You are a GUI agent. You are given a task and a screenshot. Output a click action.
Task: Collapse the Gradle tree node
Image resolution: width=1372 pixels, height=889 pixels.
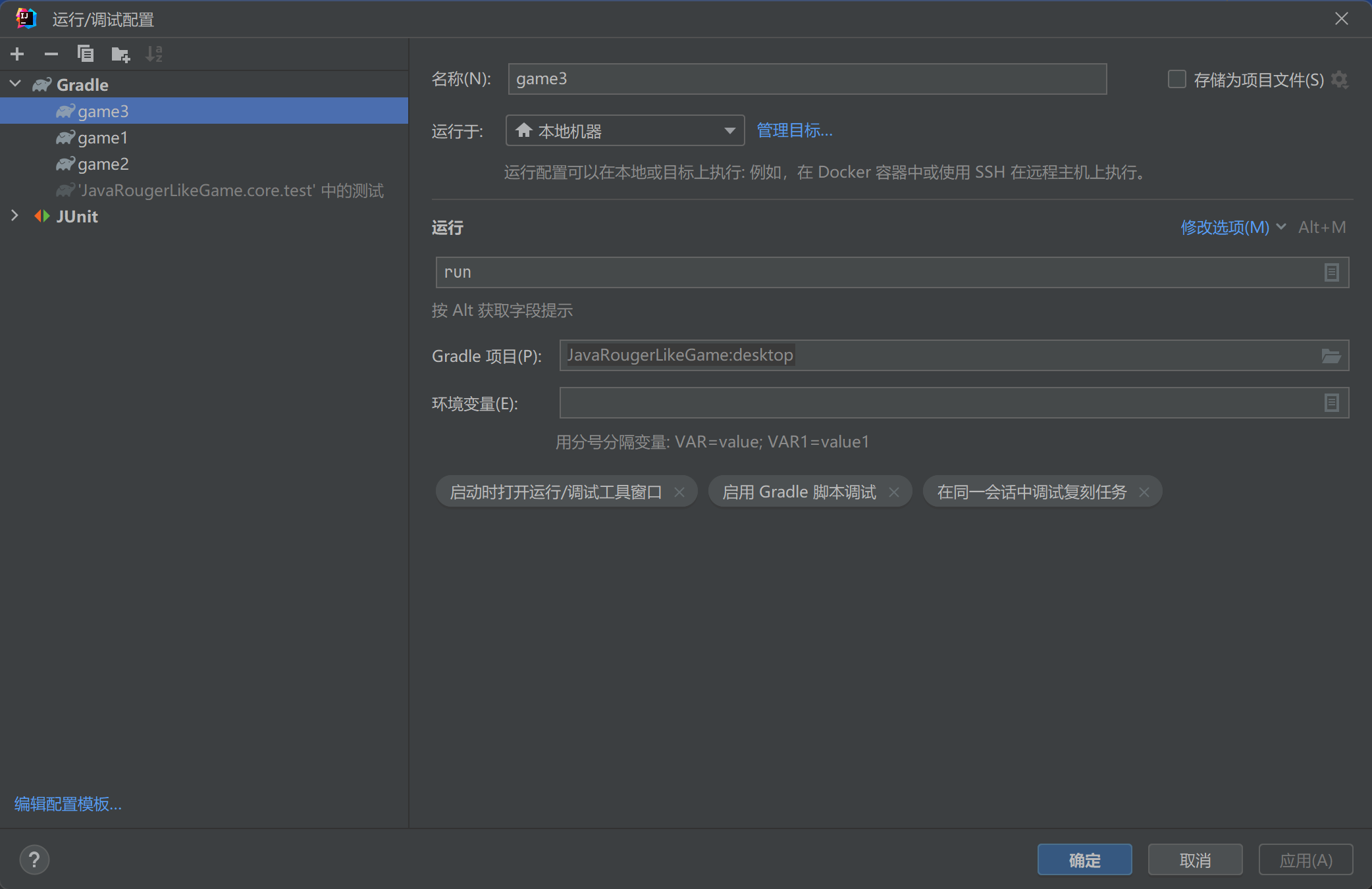[x=16, y=84]
